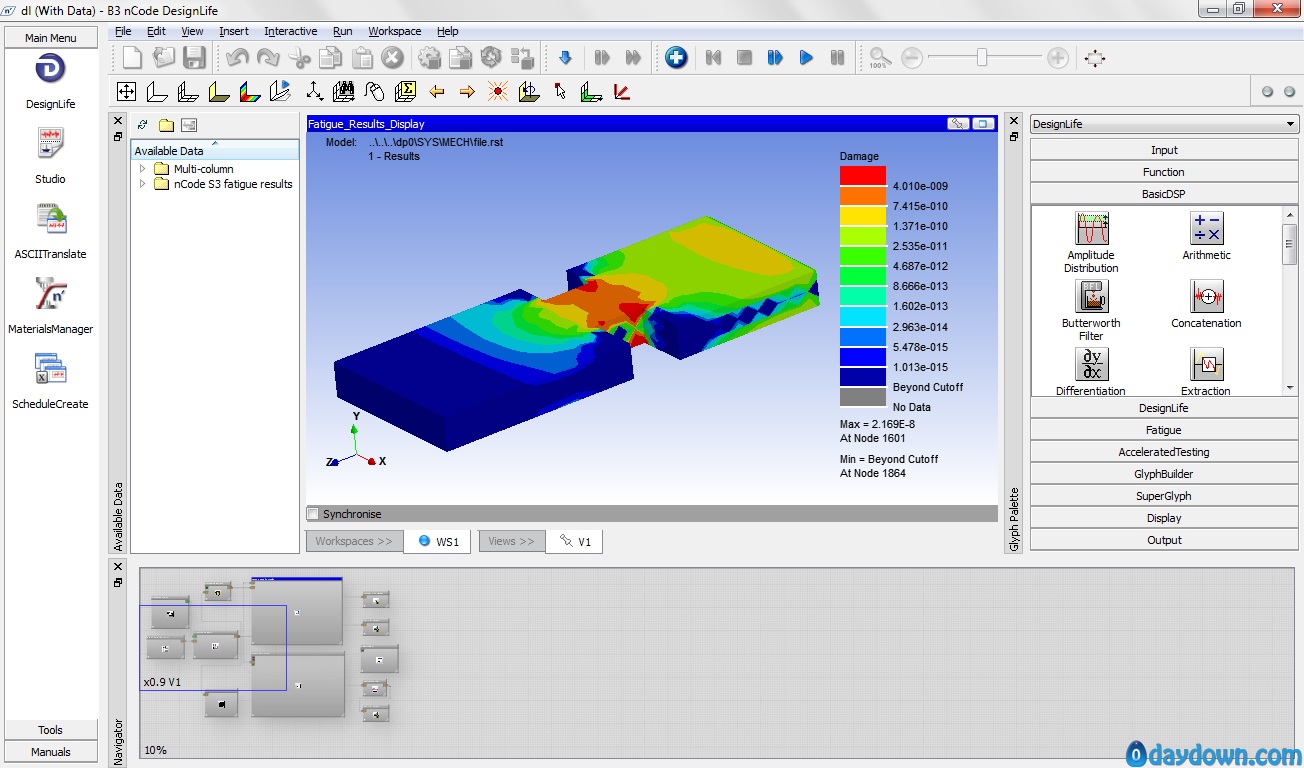Click the four-way move arrows icon
Viewport: 1304px width, 768px height.
click(x=126, y=92)
